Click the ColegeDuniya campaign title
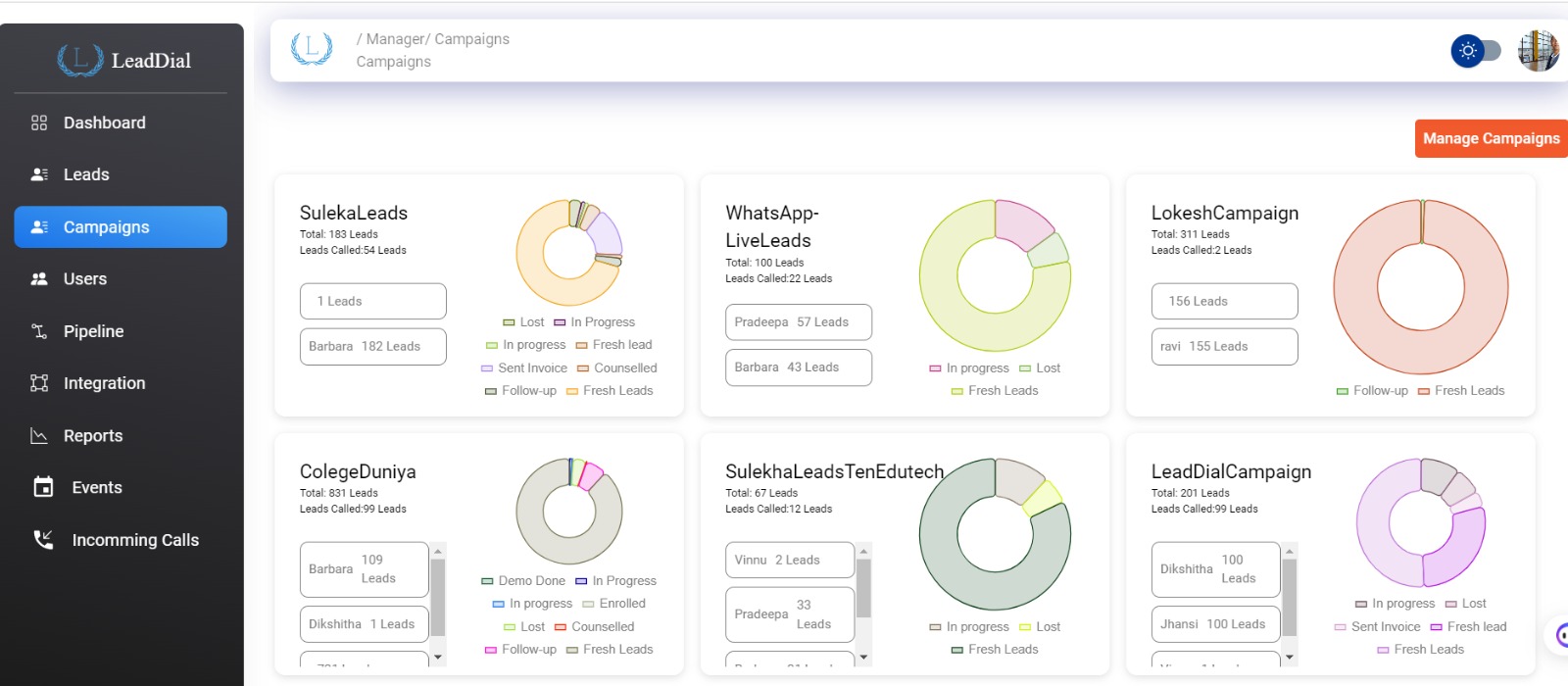1568x686 pixels. pyautogui.click(x=358, y=471)
